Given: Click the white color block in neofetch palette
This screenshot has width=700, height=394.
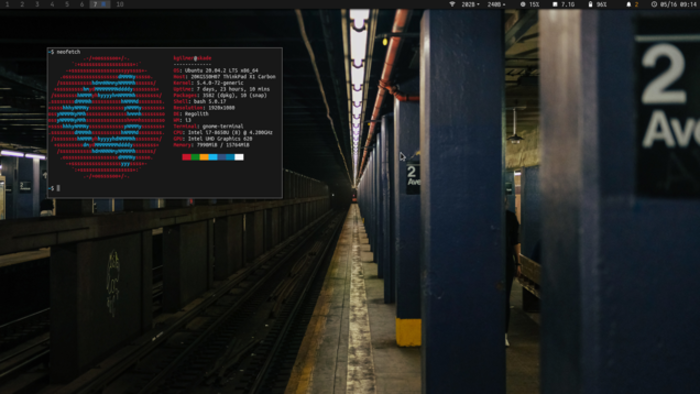Looking at the screenshot, I should click(x=239, y=157).
